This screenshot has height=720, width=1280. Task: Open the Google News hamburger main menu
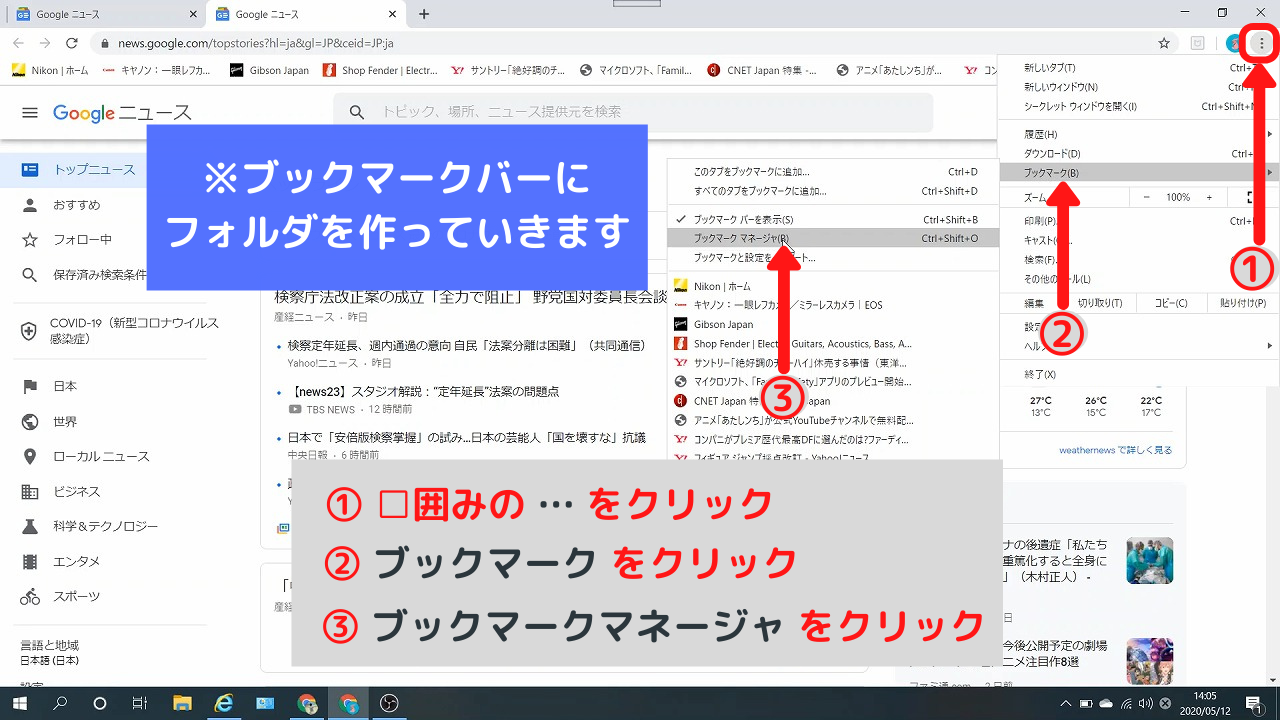click(29, 113)
